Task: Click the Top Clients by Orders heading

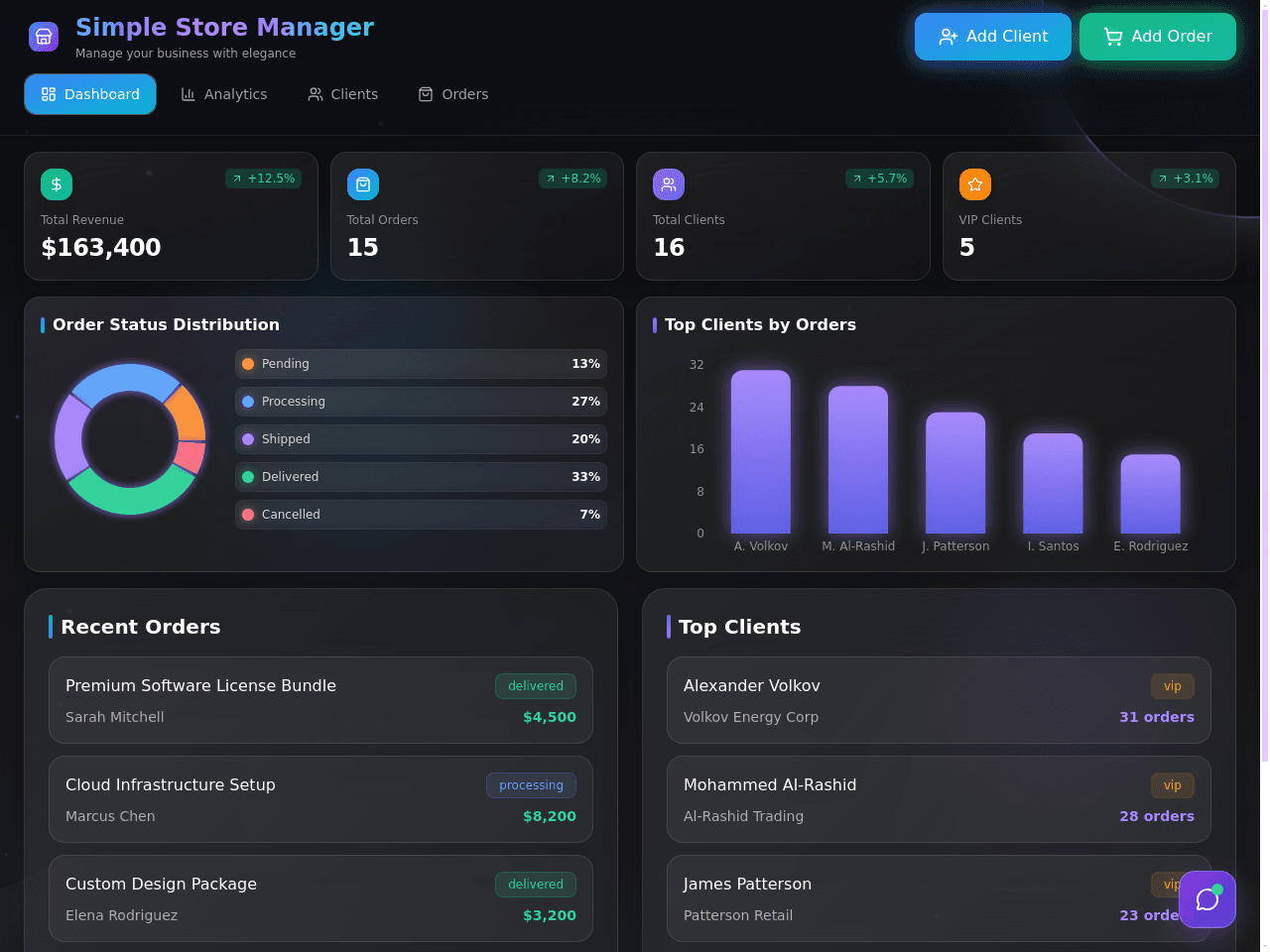Action: 760,324
